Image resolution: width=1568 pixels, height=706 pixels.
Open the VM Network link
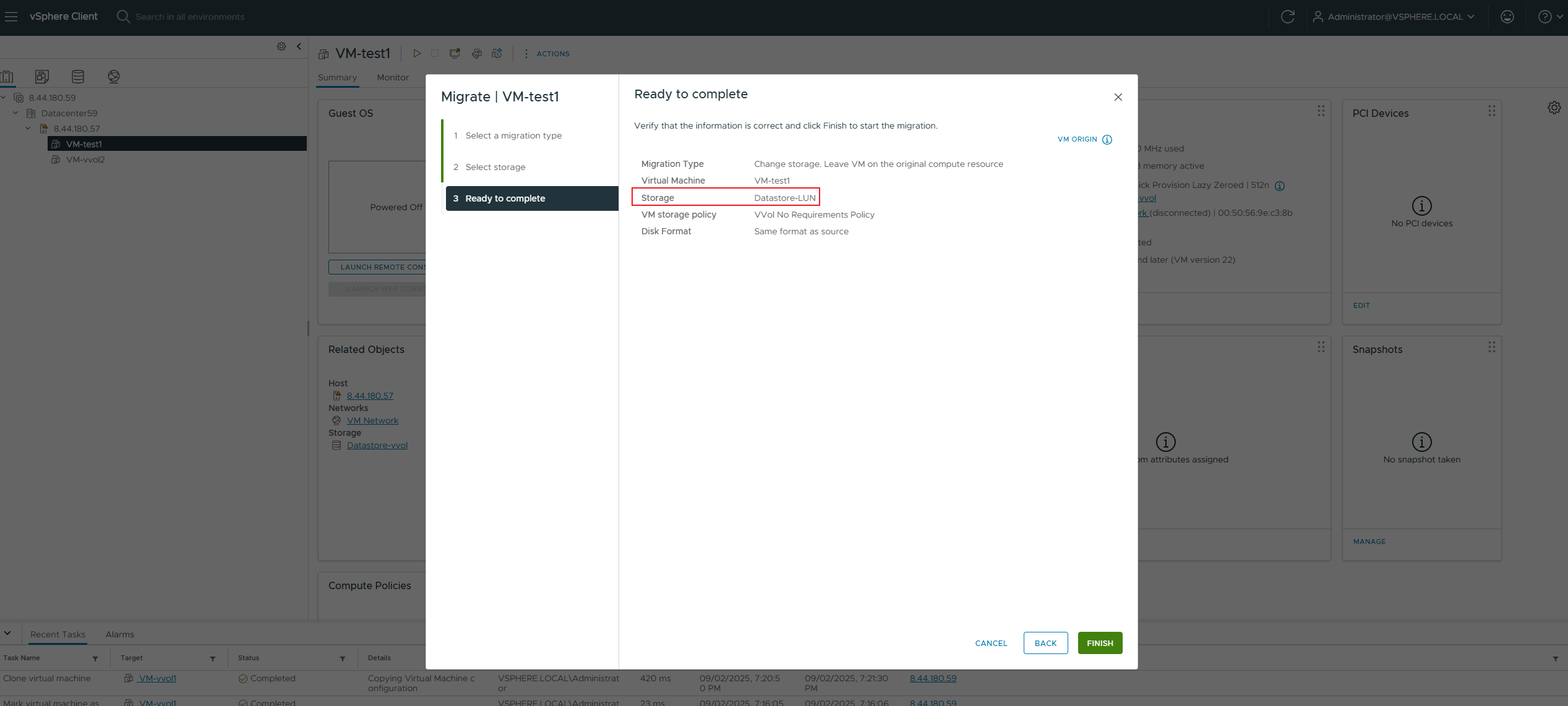(372, 420)
